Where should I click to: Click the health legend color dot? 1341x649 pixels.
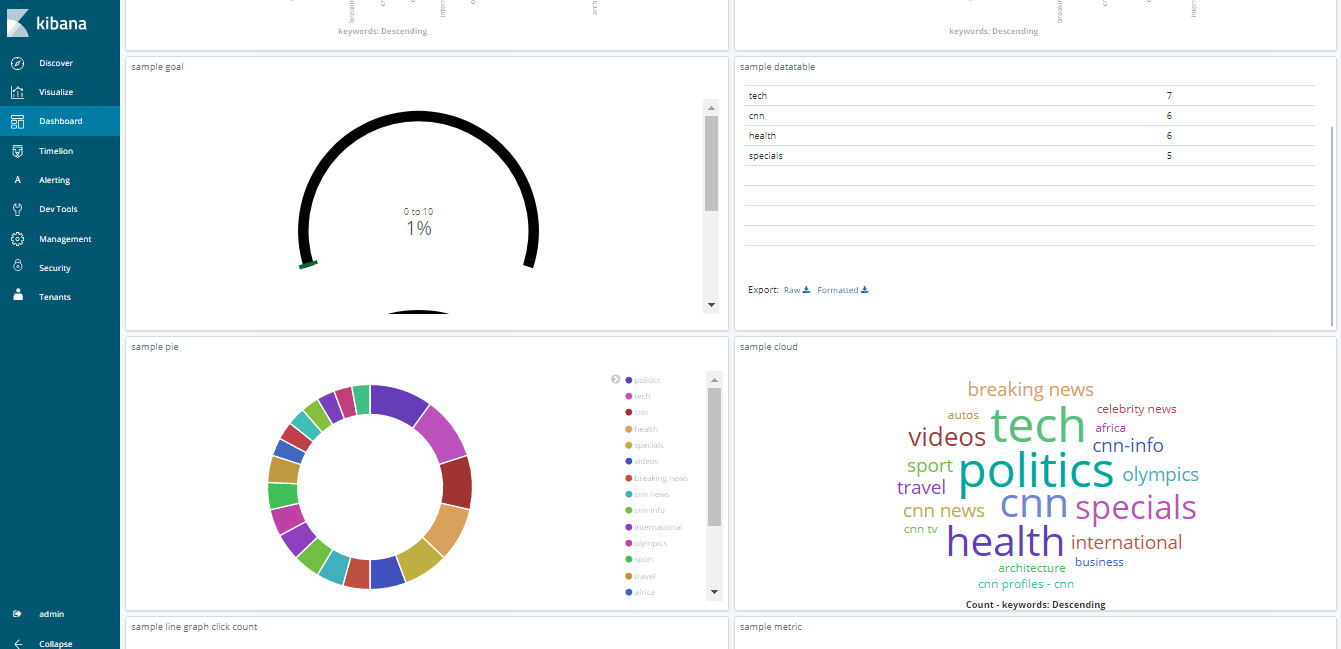[628, 429]
